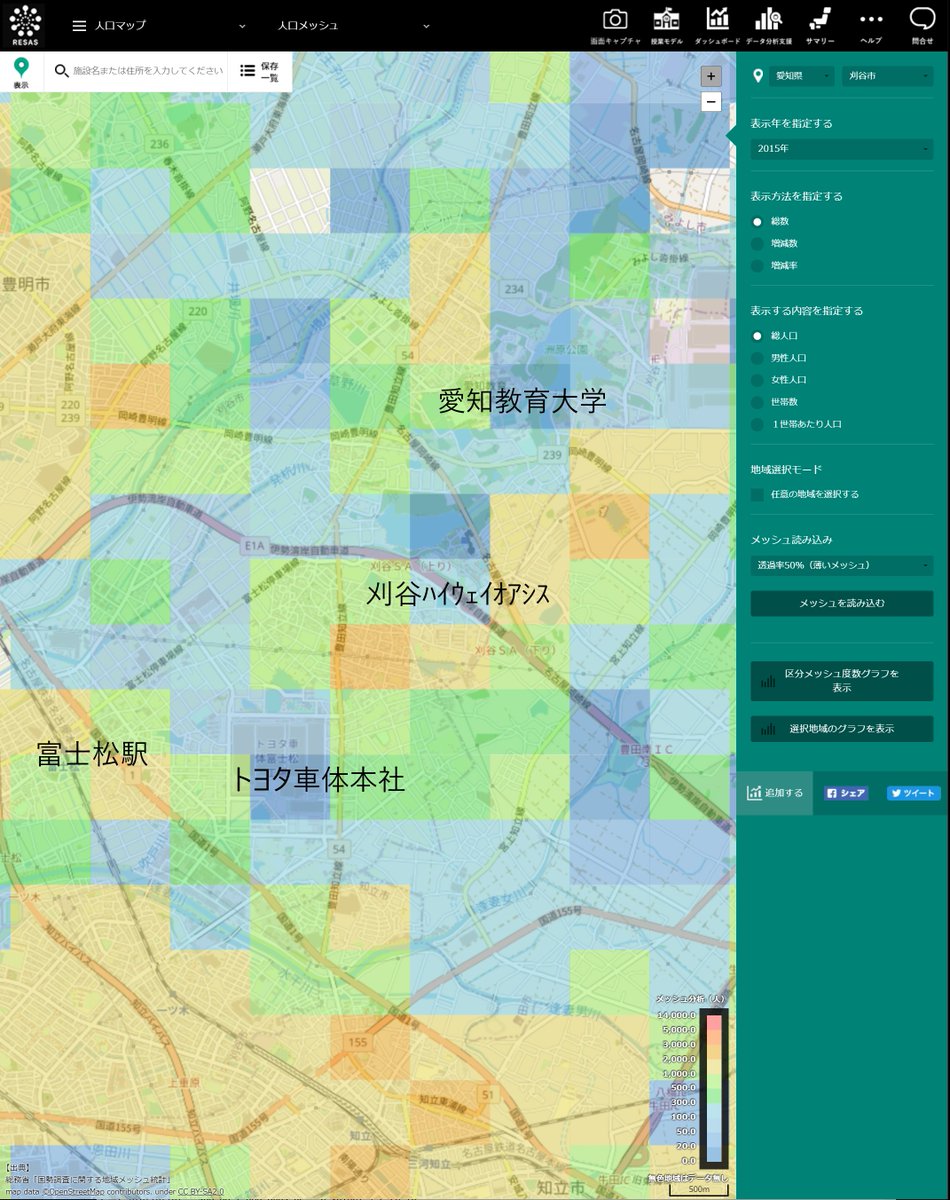Screen dimensions: 950x1200
Task: Click the 表示年を指定する heading
Action: click(x=792, y=124)
